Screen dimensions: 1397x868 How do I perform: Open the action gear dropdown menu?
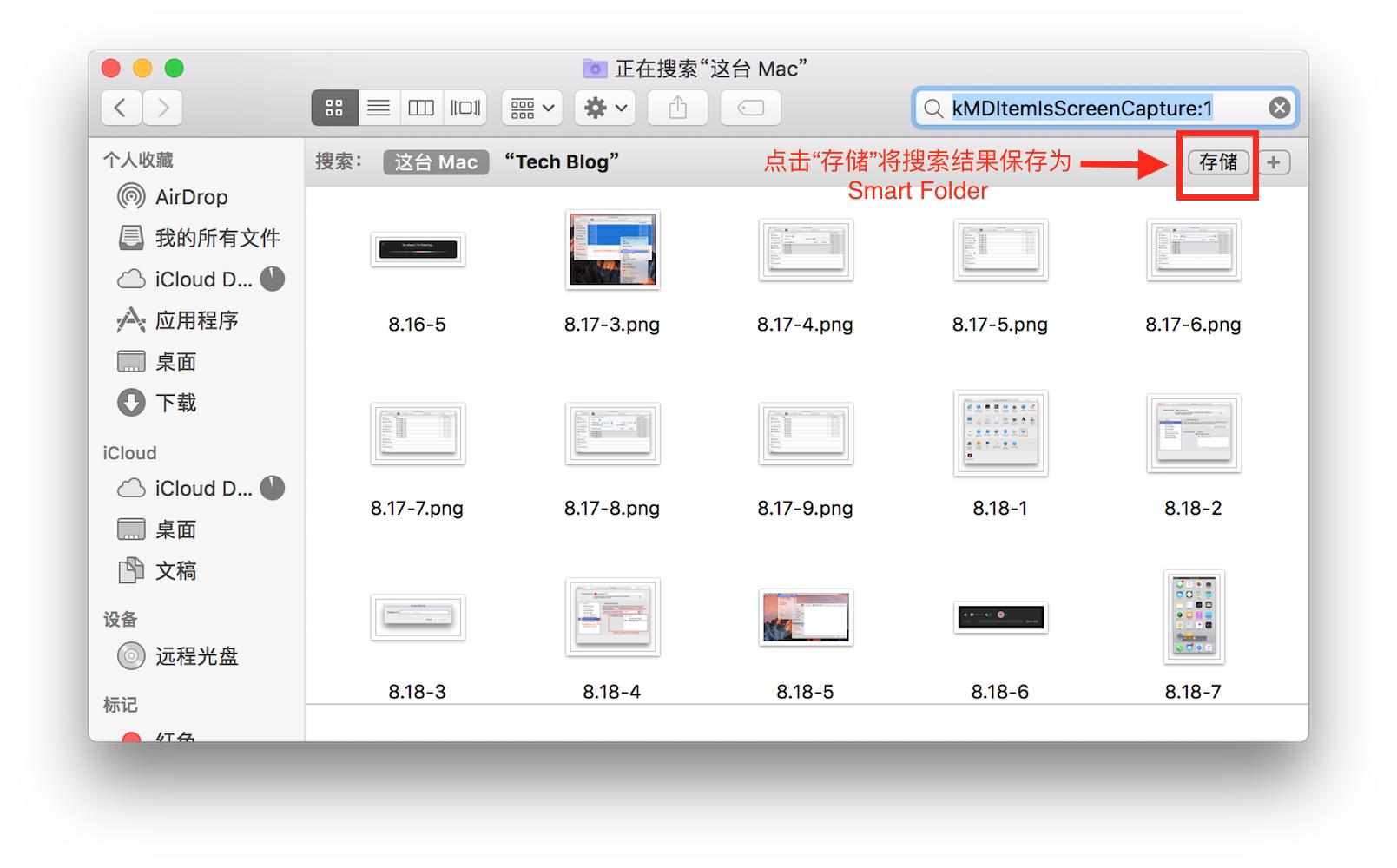[604, 108]
